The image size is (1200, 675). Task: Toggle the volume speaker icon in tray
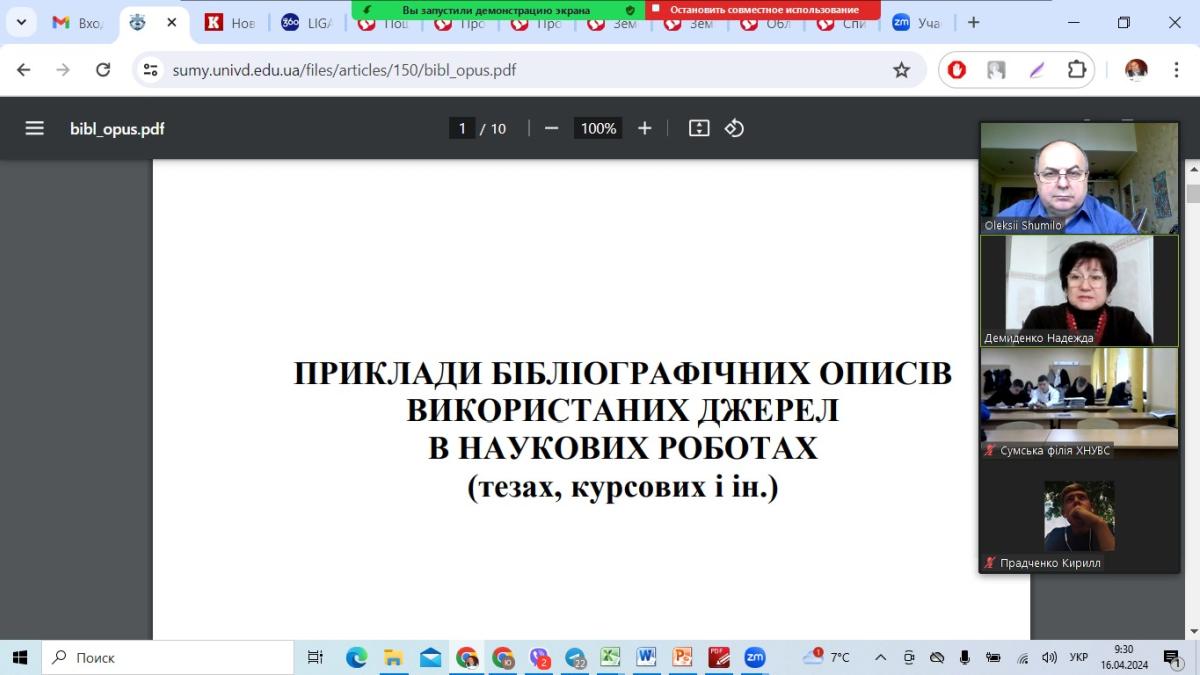(1049, 657)
